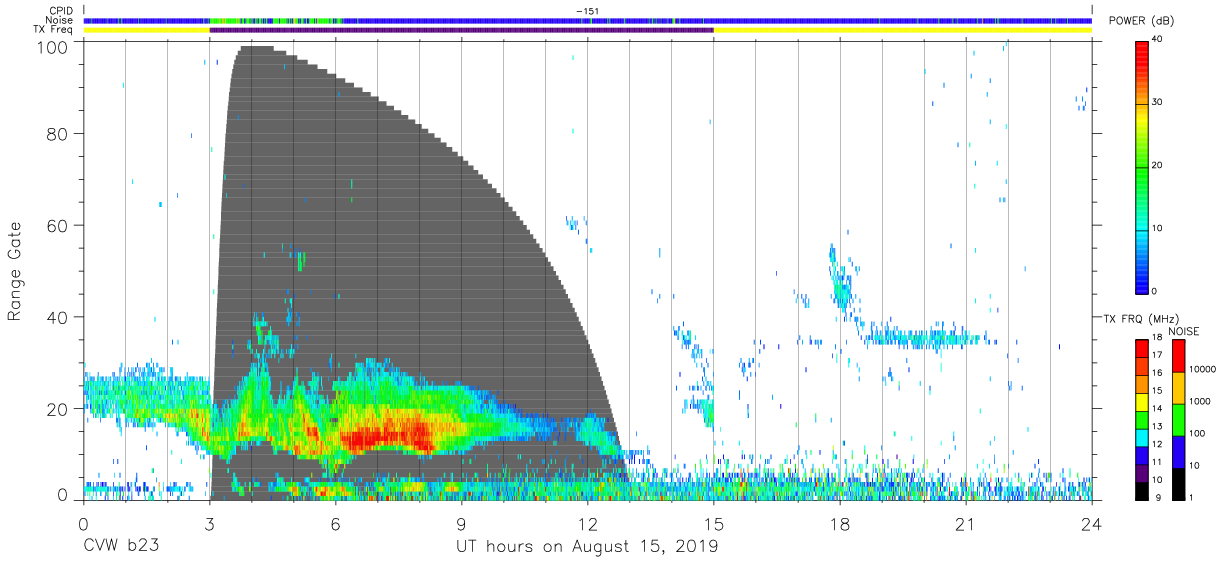Click x-axis tick label '12'
Image resolution: width=1228 pixels, height=567 pixels.
[x=587, y=524]
